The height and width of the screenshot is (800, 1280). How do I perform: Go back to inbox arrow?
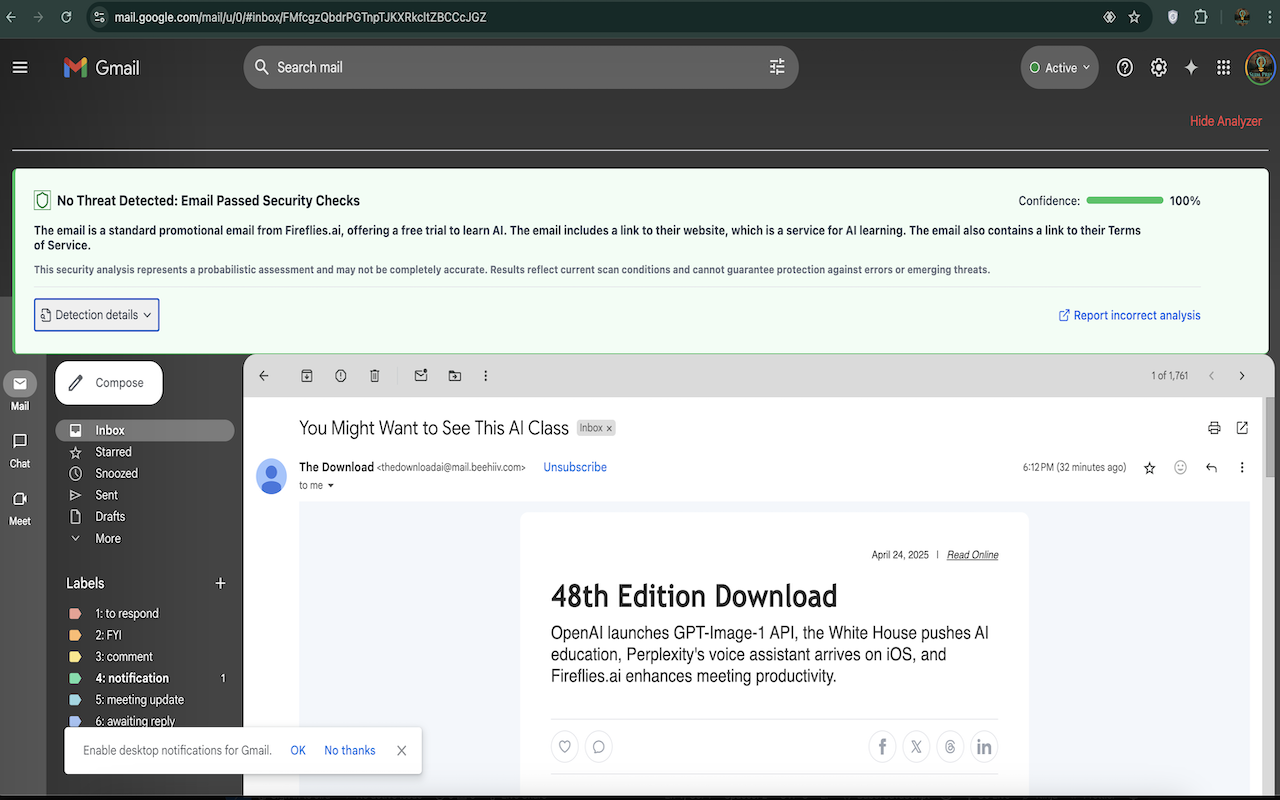[264, 376]
